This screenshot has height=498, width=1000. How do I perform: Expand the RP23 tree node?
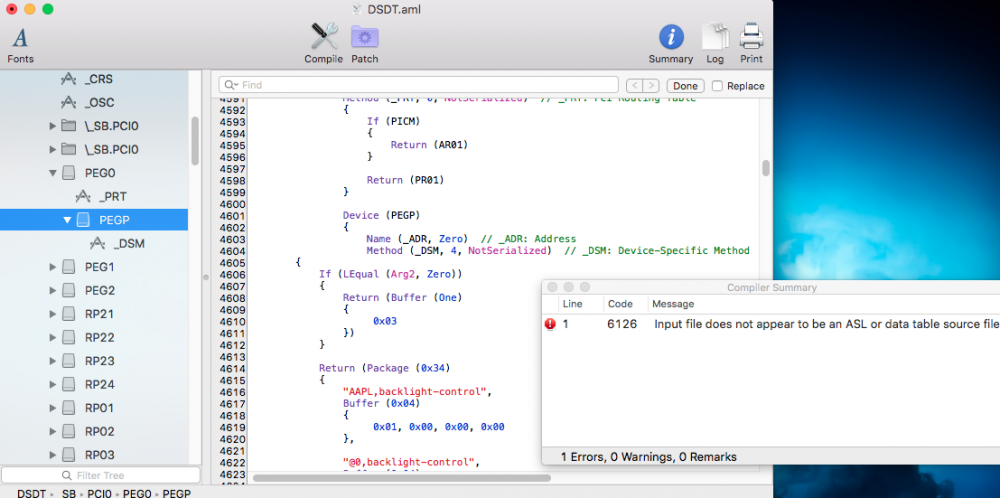click(x=53, y=361)
